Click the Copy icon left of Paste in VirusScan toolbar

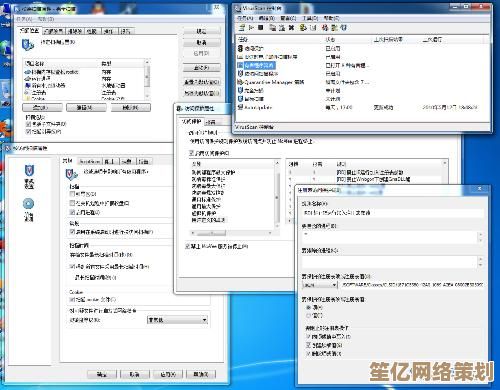click(x=272, y=28)
